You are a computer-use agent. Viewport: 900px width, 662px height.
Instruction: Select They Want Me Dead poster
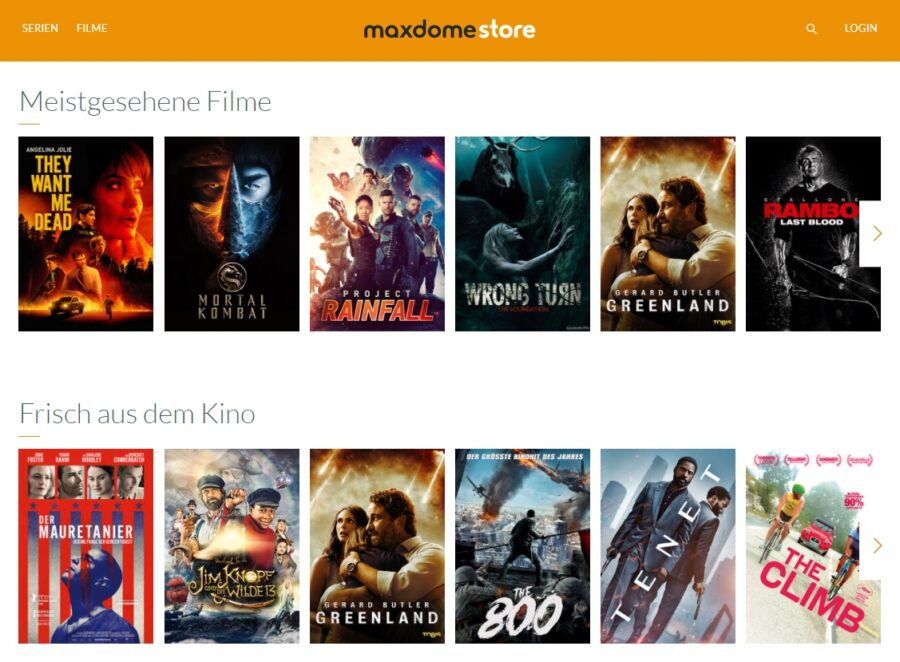(x=86, y=234)
